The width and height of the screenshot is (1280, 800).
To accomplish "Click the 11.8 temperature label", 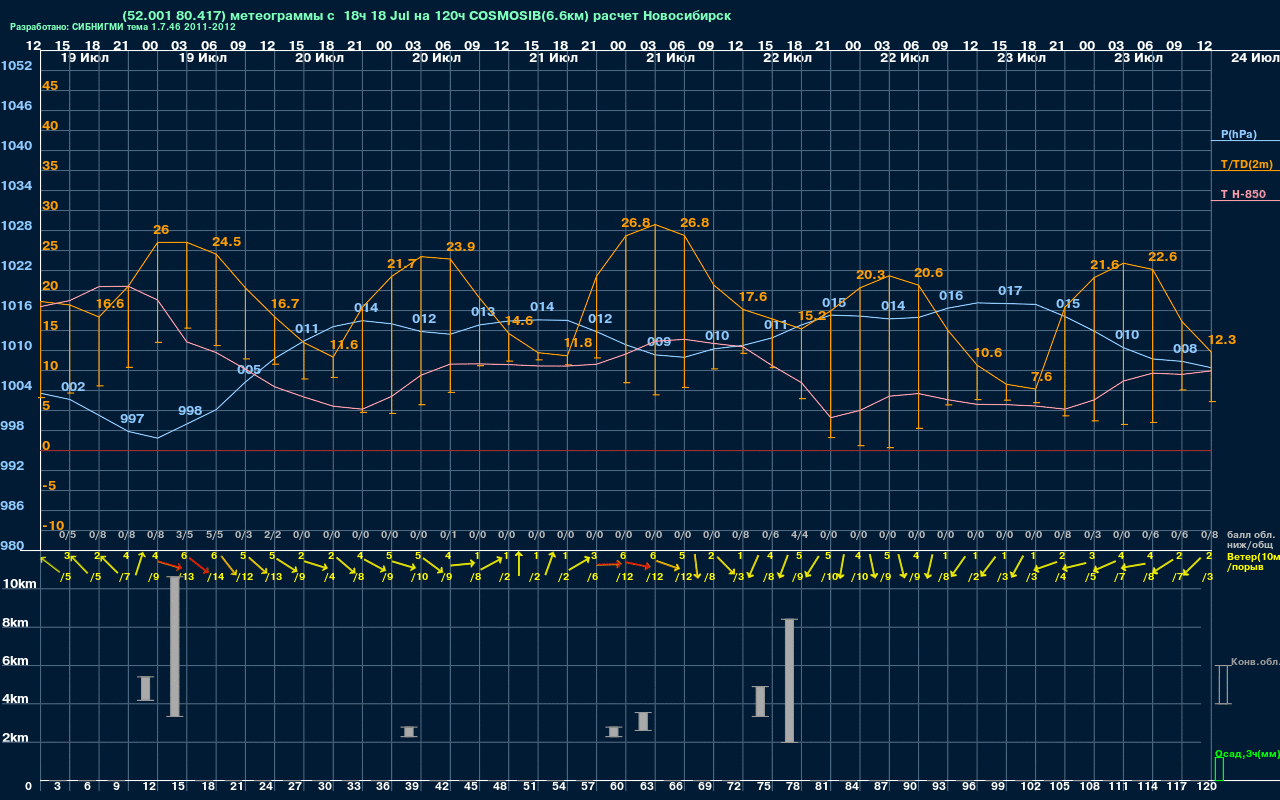I will (578, 343).
